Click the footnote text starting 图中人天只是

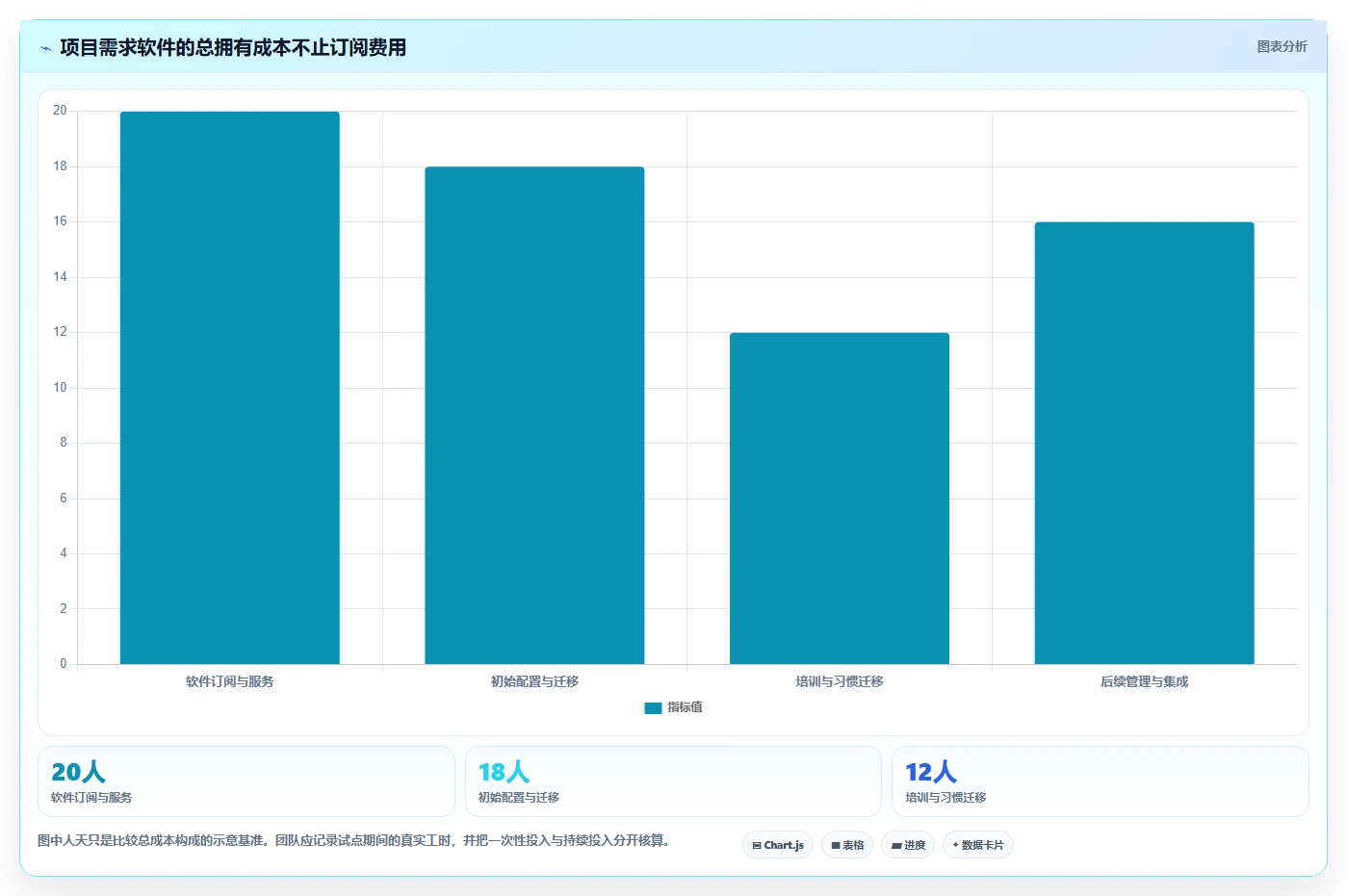[x=353, y=840]
